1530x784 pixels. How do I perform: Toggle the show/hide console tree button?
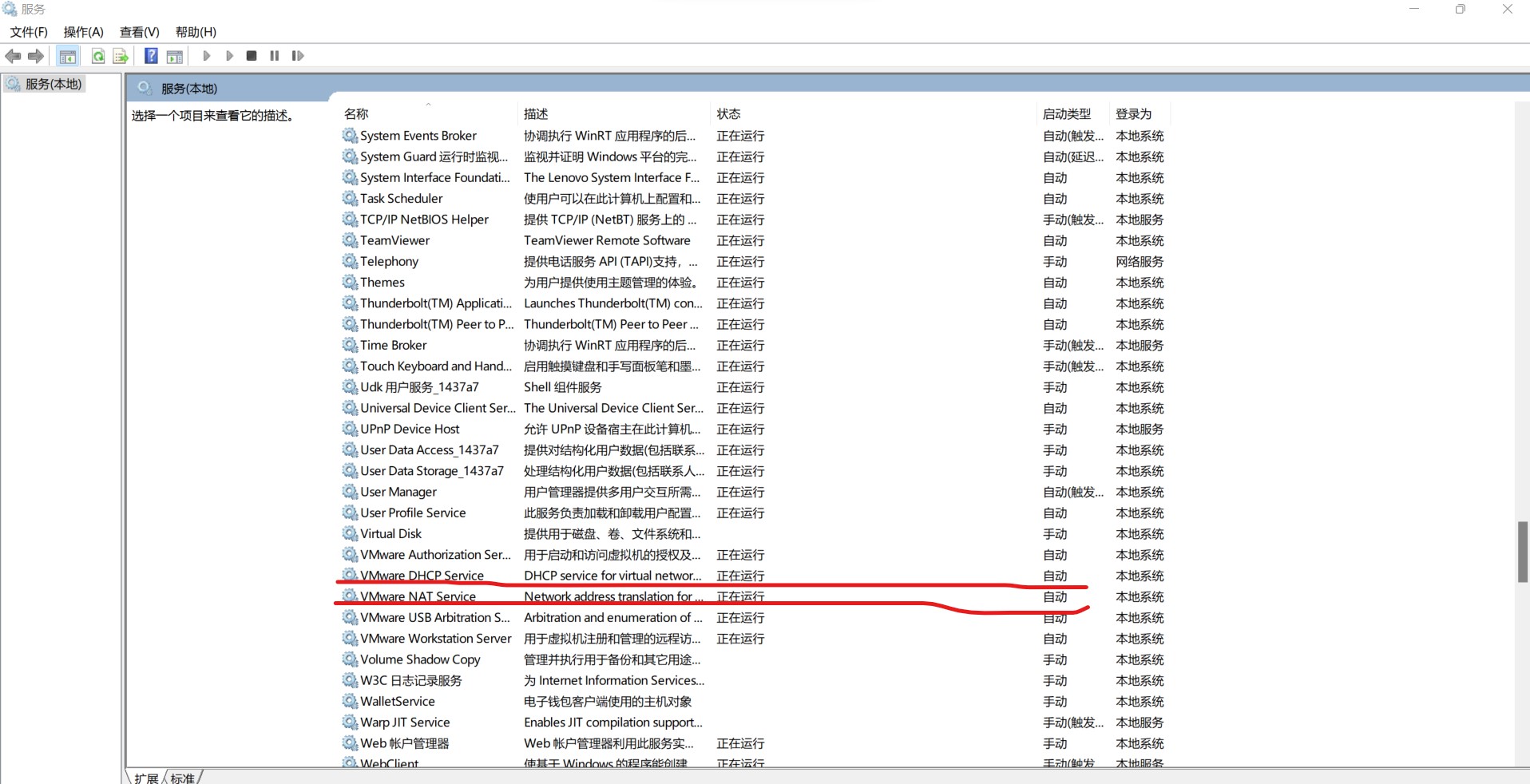68,55
